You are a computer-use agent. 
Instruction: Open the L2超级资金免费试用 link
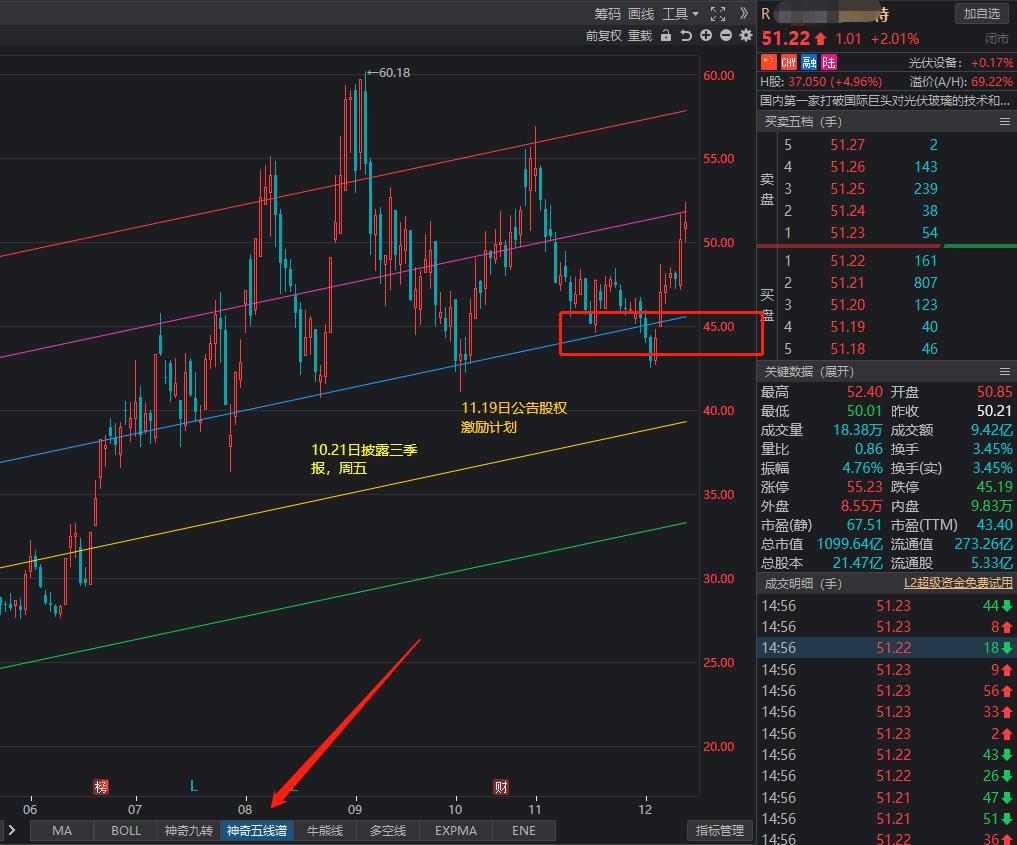click(958, 583)
